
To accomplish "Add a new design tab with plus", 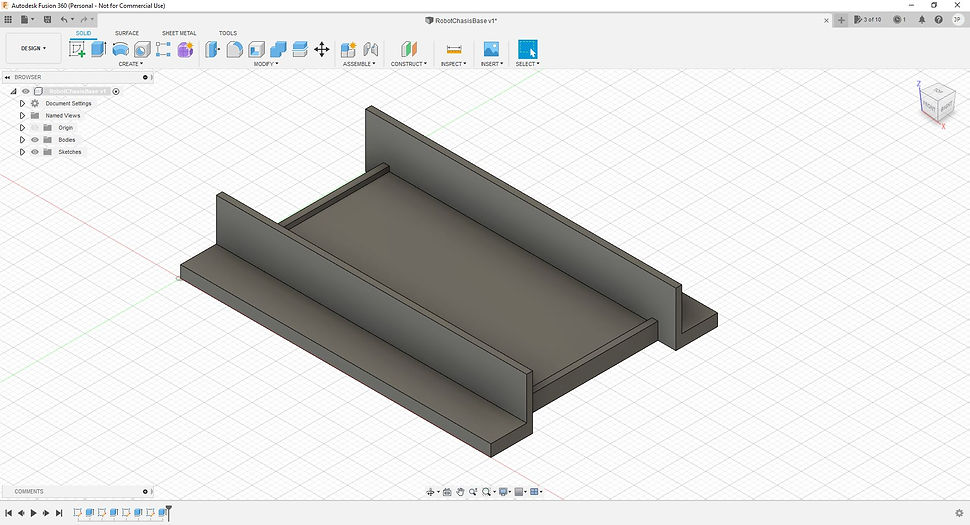I will (x=841, y=20).
